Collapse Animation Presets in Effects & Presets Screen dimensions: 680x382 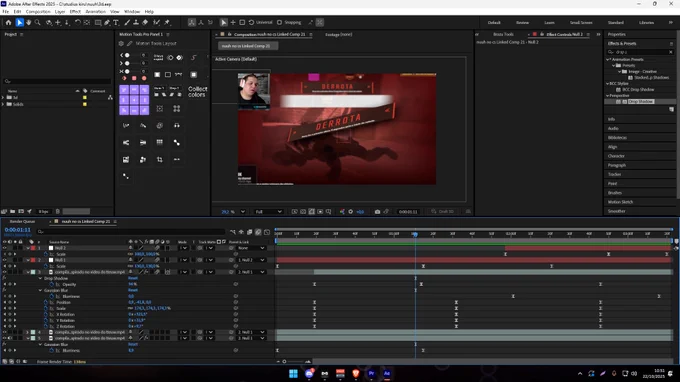608,59
